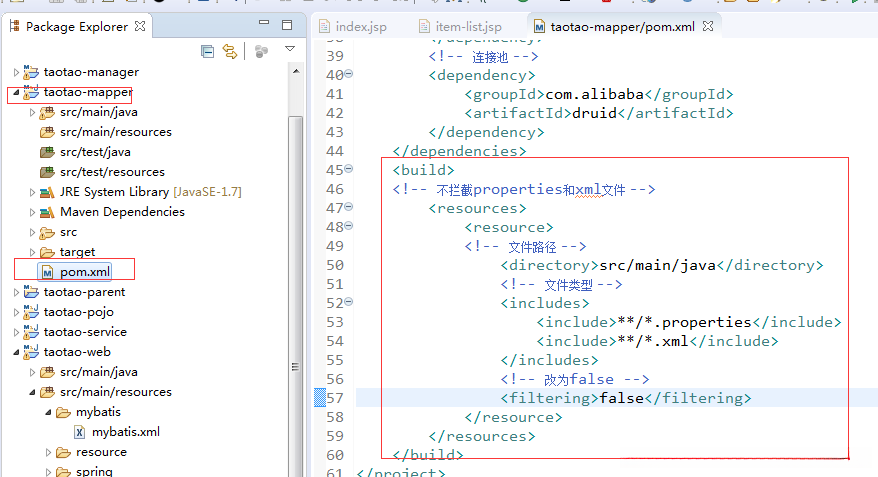Switch to the index.jsp editor tab
The image size is (878, 477).
coord(353,26)
